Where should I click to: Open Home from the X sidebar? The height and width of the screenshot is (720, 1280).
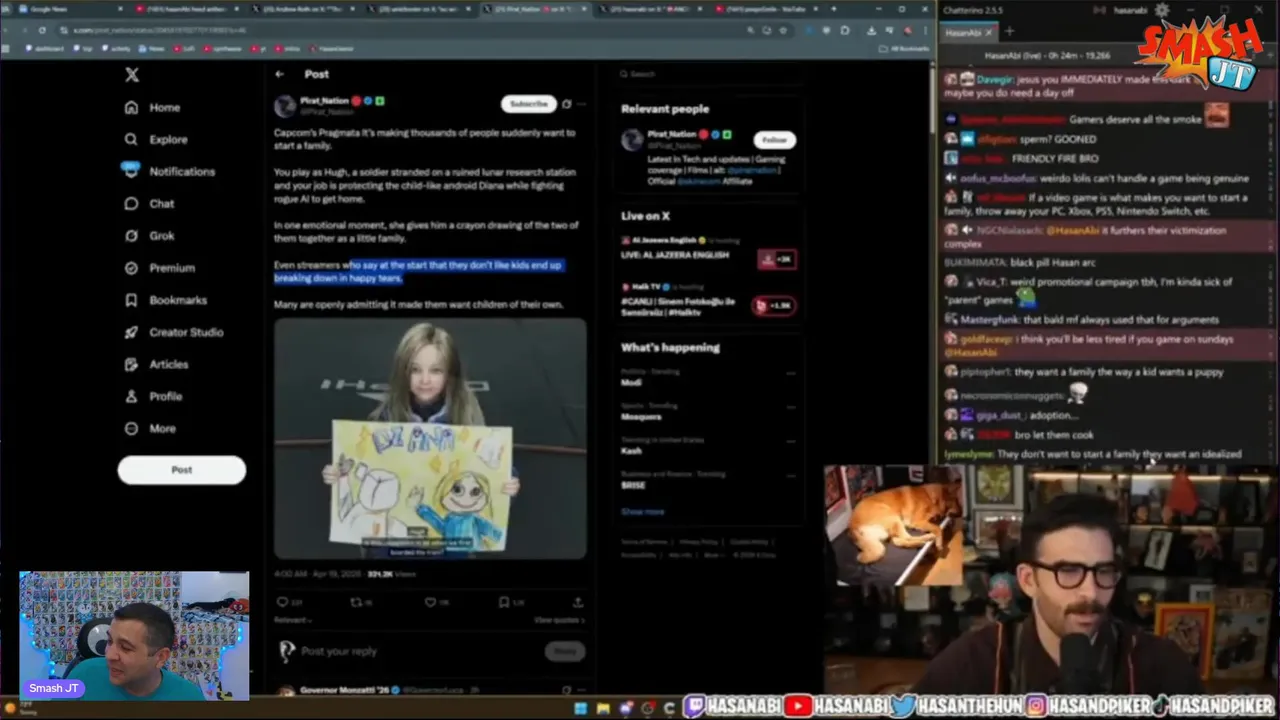tap(153, 107)
